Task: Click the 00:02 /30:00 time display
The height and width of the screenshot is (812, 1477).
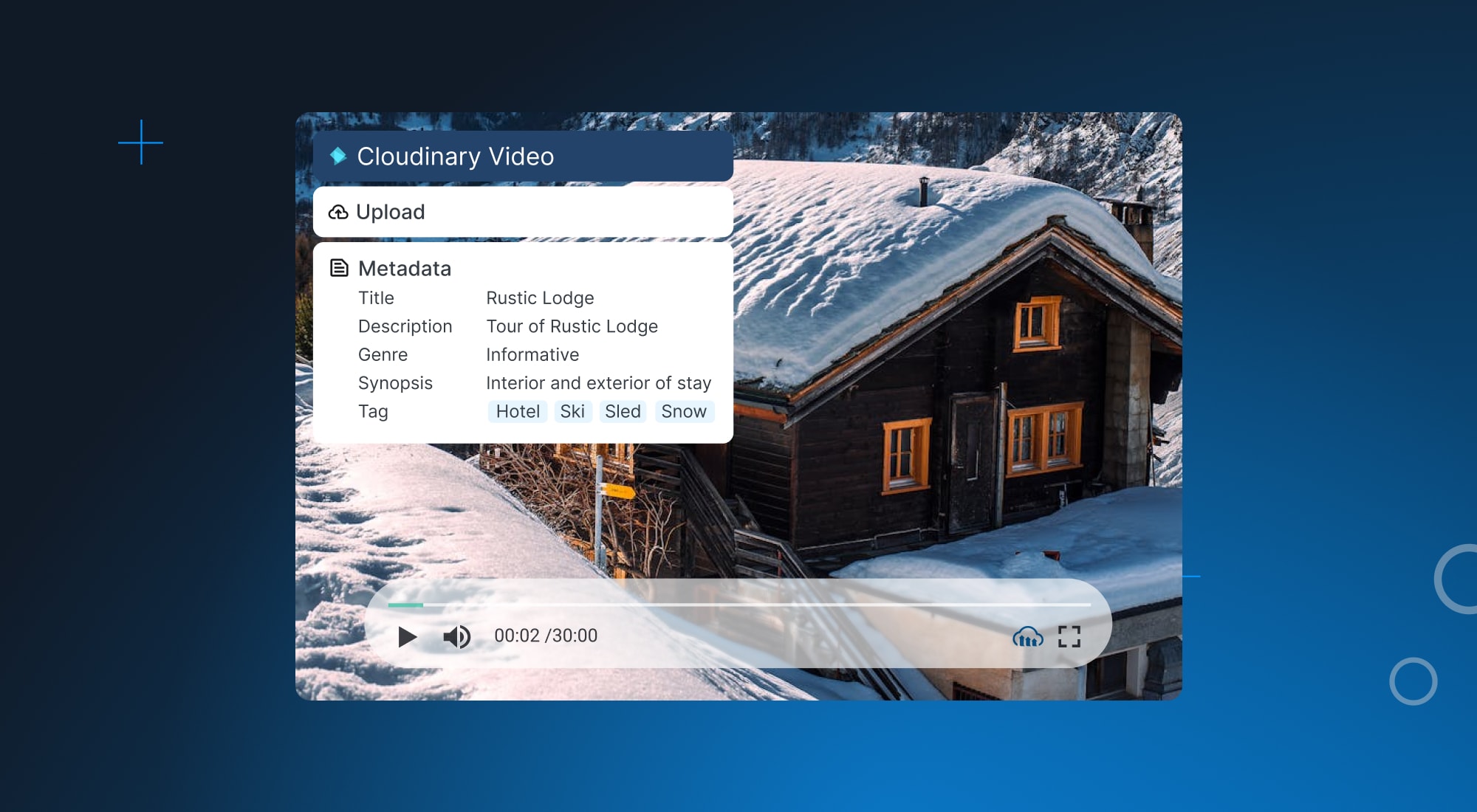Action: (546, 636)
